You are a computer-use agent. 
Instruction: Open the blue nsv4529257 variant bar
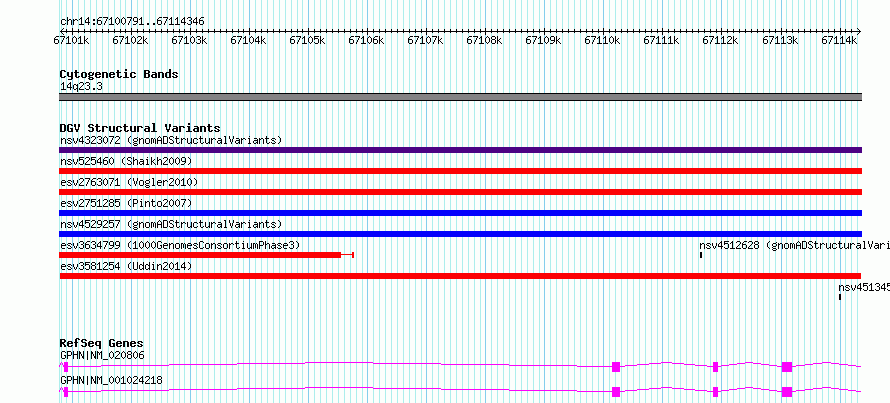(x=461, y=234)
